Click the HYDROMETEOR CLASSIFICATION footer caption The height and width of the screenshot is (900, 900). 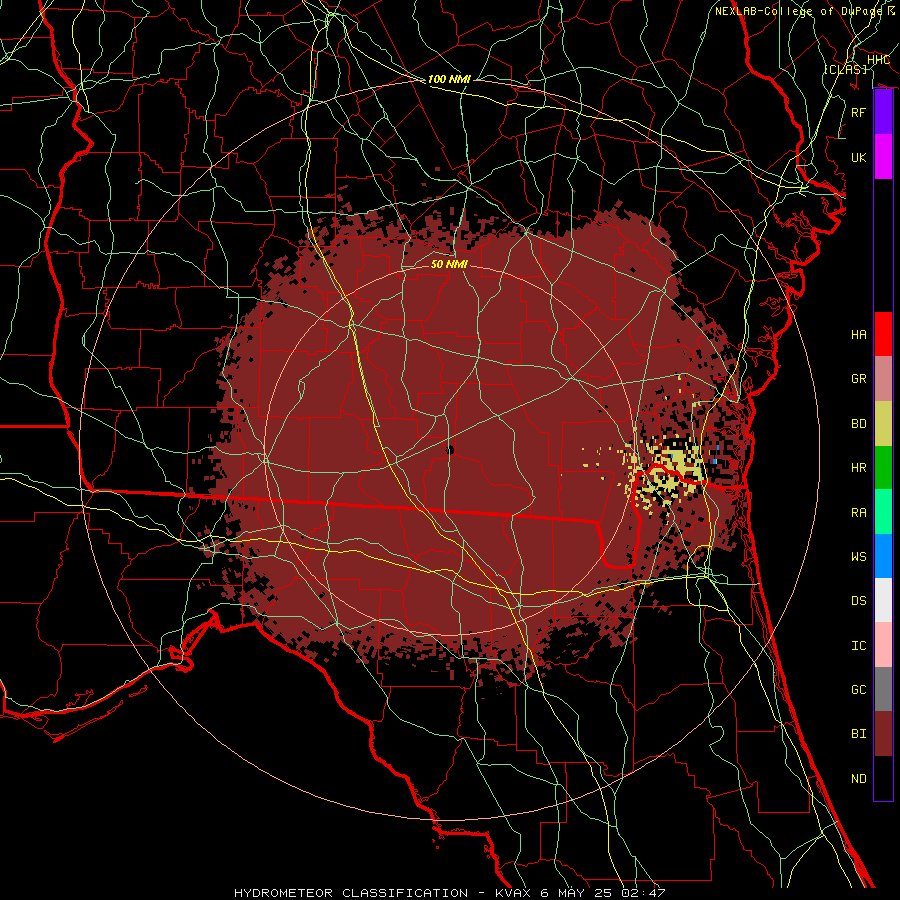click(x=351, y=893)
